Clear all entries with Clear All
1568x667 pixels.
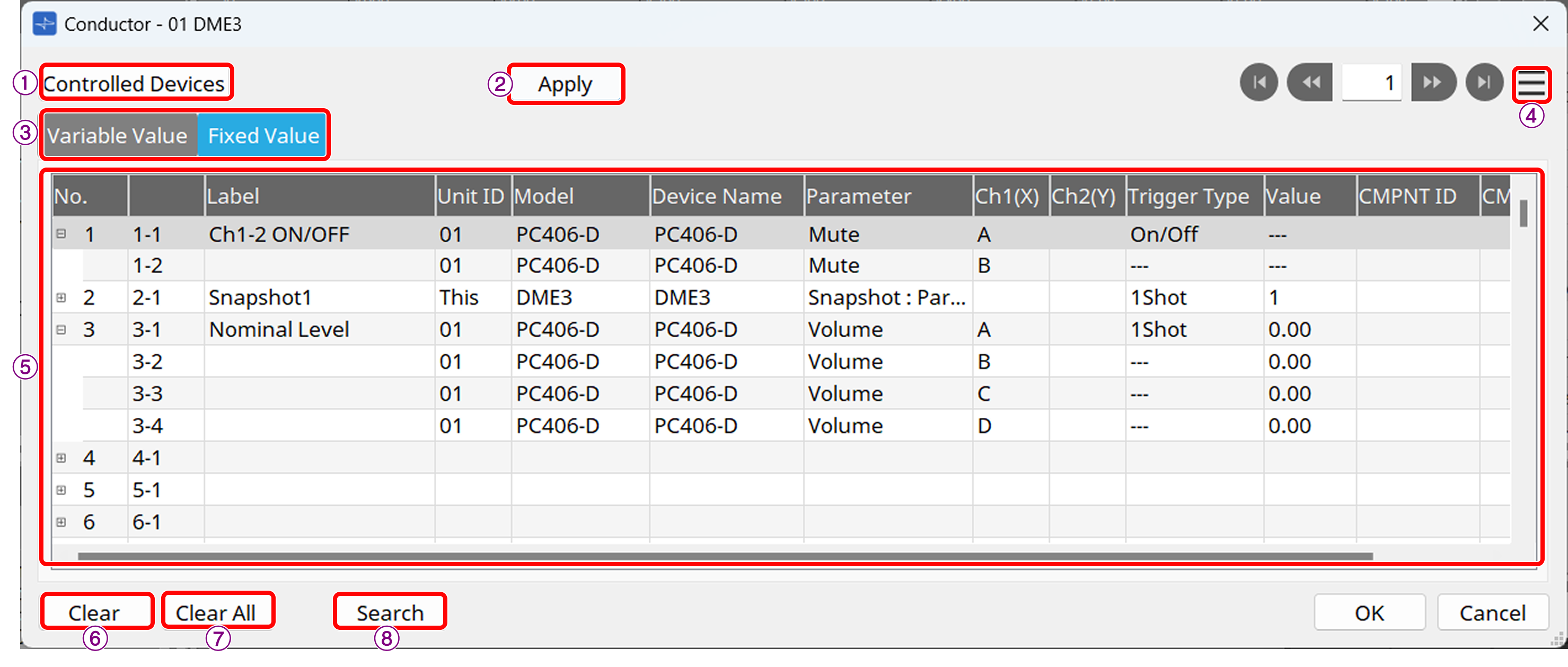tap(217, 612)
